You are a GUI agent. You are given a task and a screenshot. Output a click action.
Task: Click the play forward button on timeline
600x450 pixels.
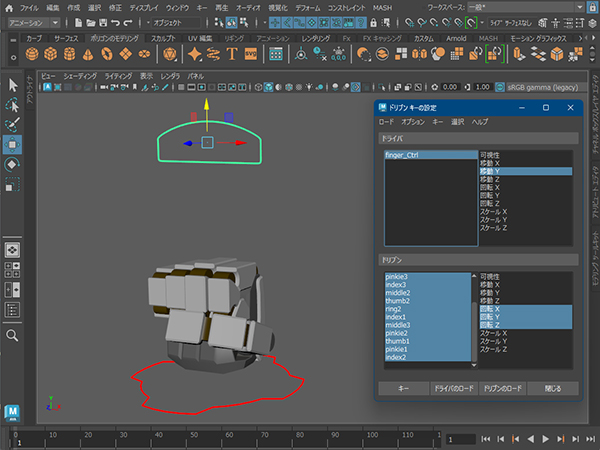pos(546,439)
